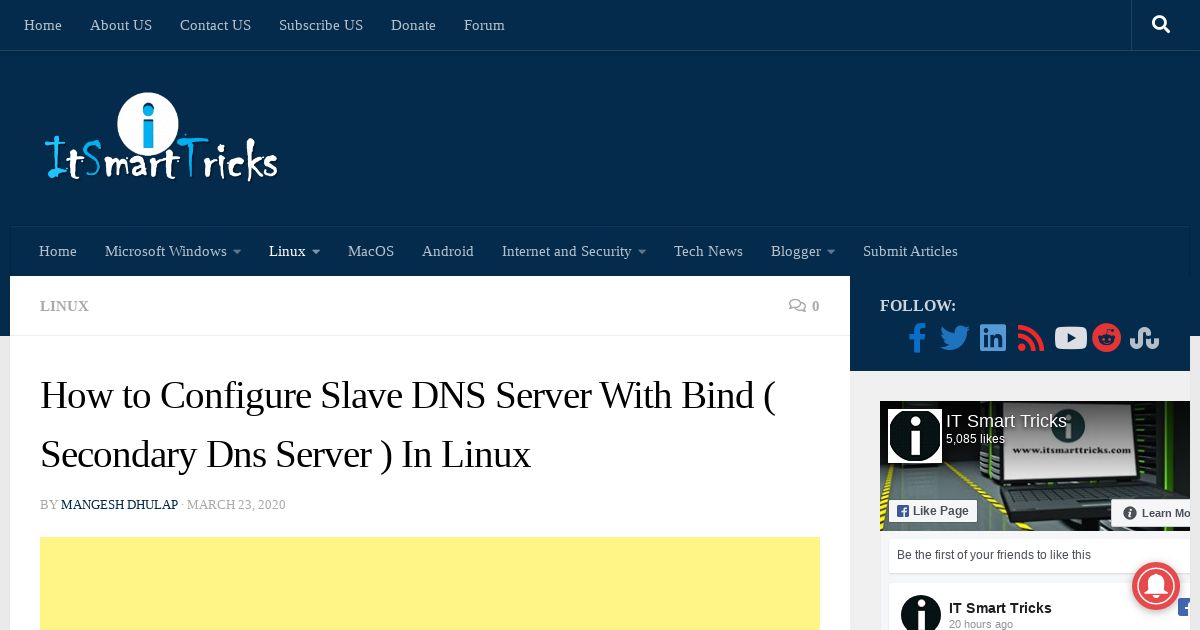The height and width of the screenshot is (630, 1200).
Task: Open the IT Smart Tricks Facebook page title
Action: [x=1006, y=421]
